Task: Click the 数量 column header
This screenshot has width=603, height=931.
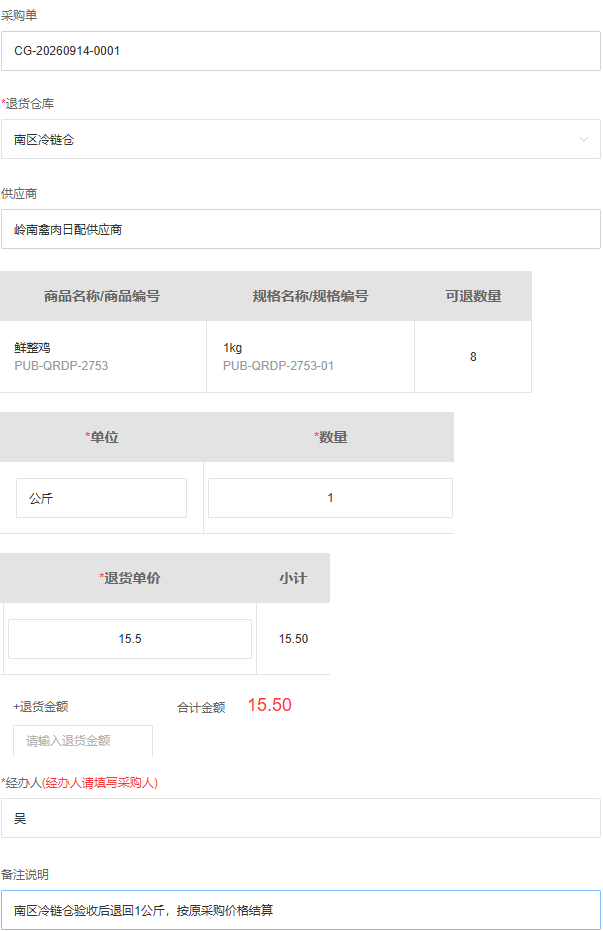Action: coord(331,437)
